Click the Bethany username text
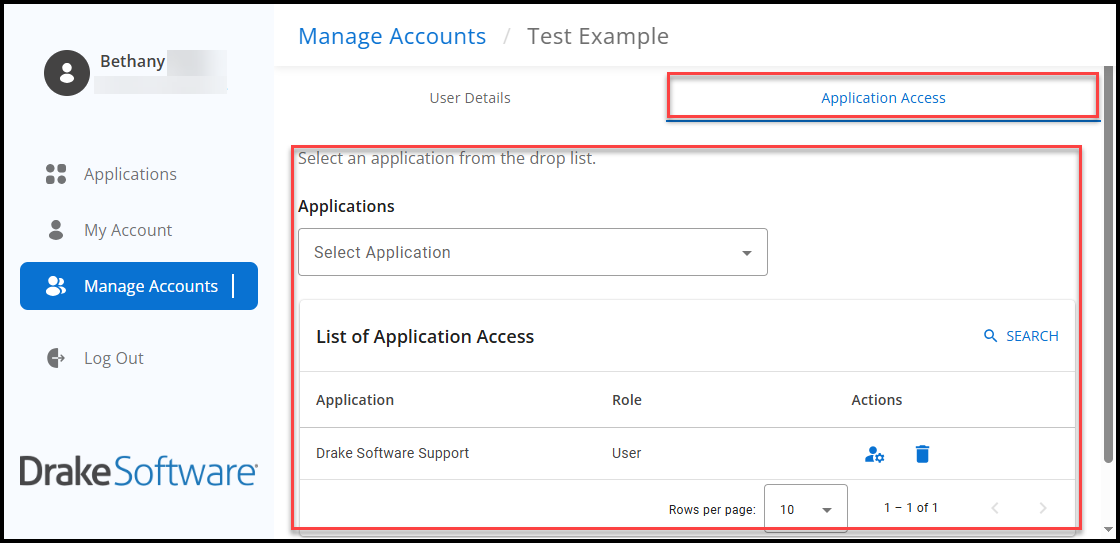This screenshot has height=543, width=1120. pos(133,61)
